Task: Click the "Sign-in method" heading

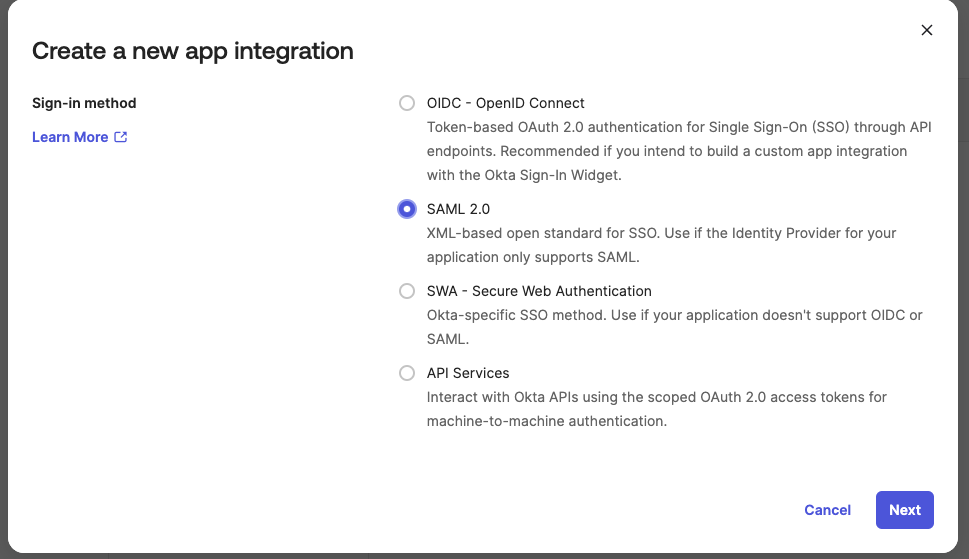Action: click(x=84, y=103)
